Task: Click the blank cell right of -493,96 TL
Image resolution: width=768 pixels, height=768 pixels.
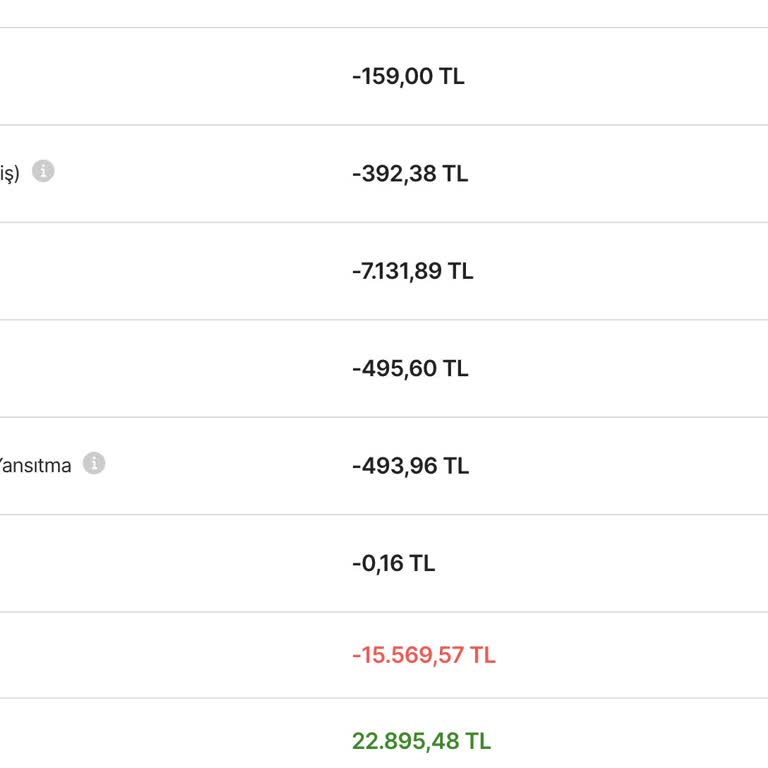Action: [620, 466]
